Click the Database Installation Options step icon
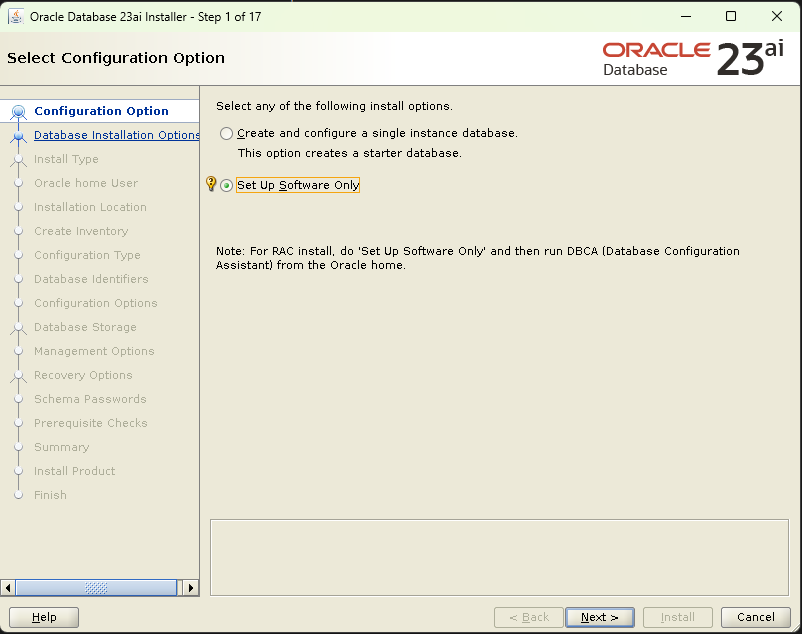The image size is (802, 634). point(19,135)
